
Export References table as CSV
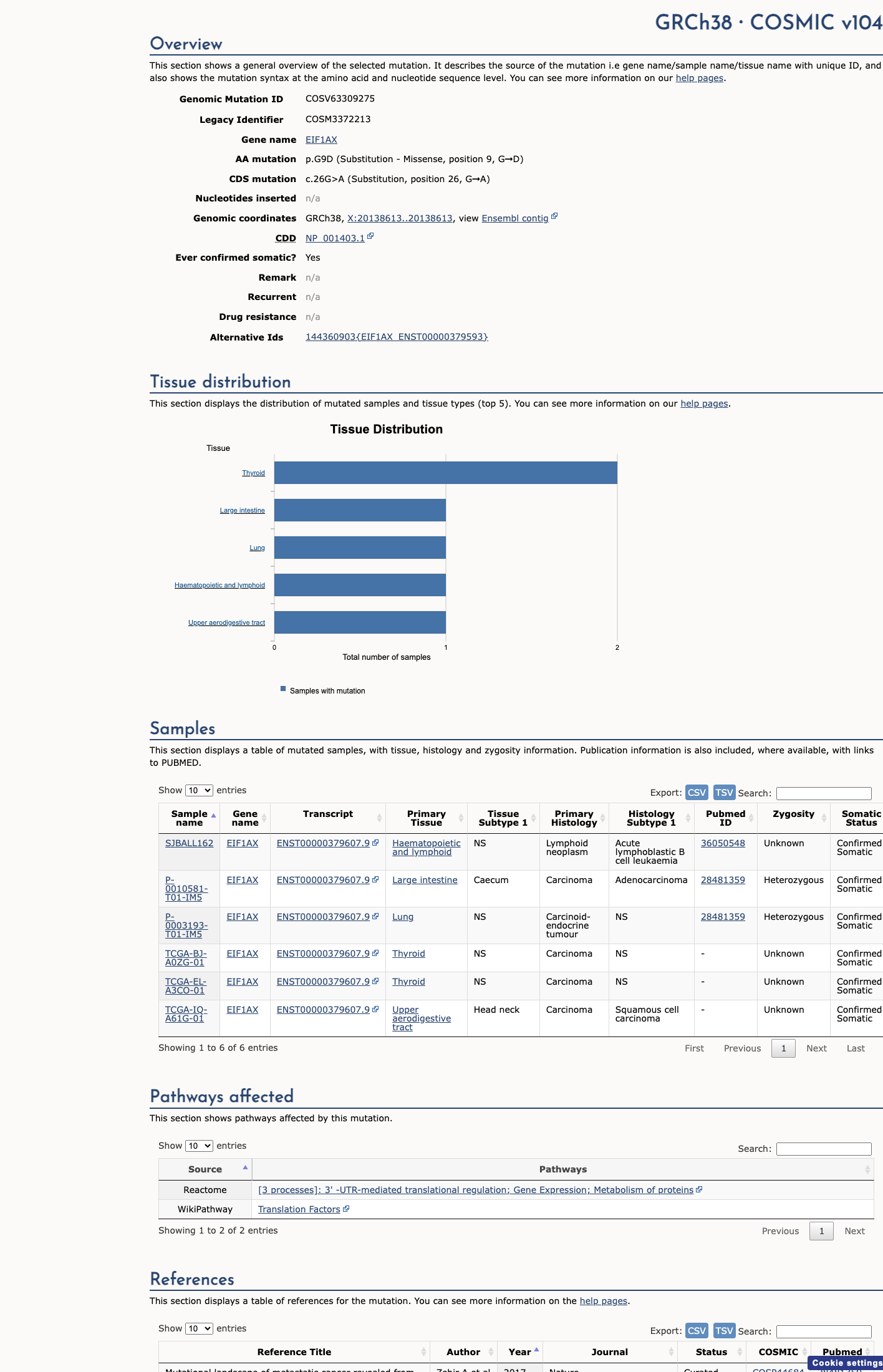[x=697, y=1330]
